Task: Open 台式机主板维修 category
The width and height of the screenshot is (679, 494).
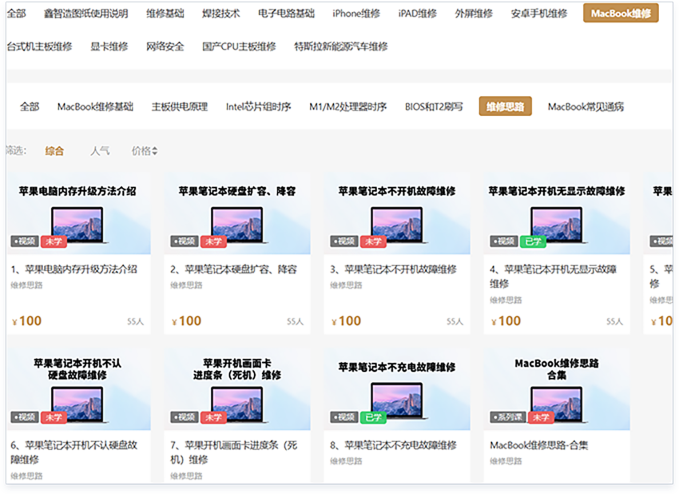Action: click(39, 46)
